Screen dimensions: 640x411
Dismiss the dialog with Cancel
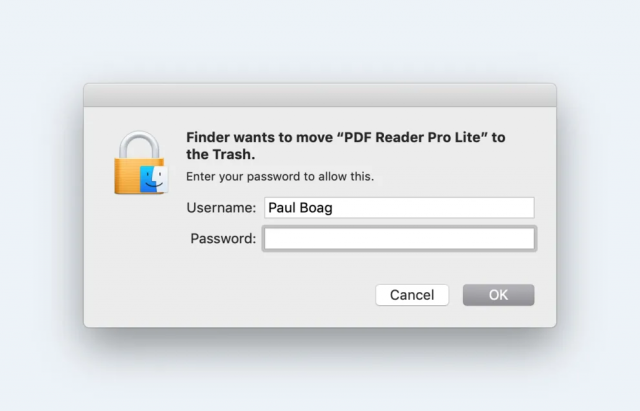coord(412,295)
